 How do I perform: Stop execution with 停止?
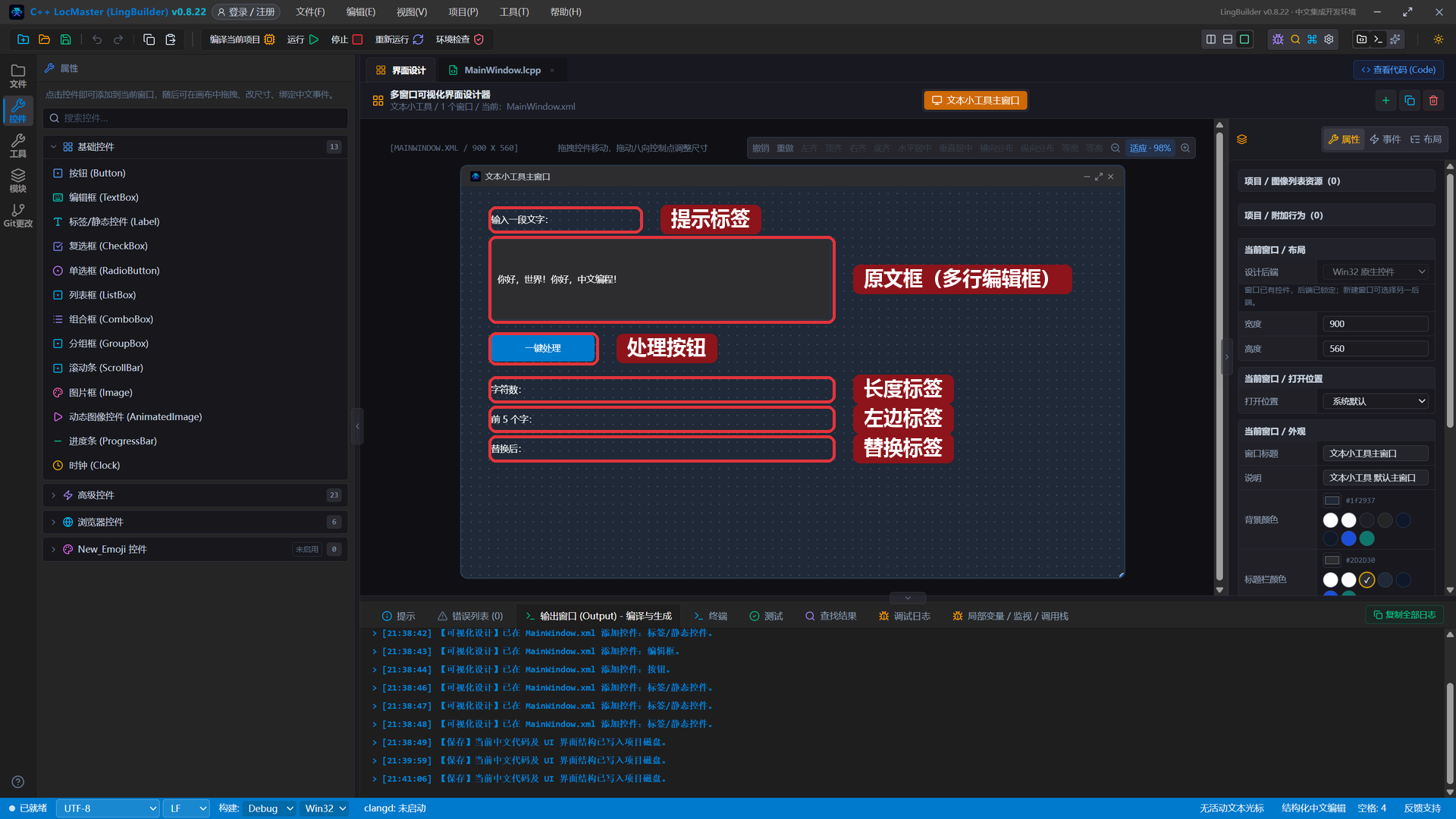[x=347, y=39]
